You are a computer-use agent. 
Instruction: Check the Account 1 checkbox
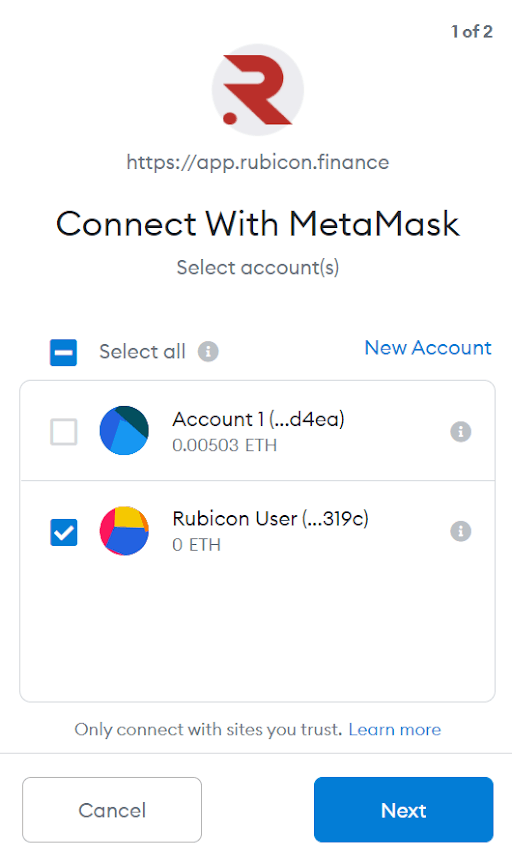tap(64, 432)
